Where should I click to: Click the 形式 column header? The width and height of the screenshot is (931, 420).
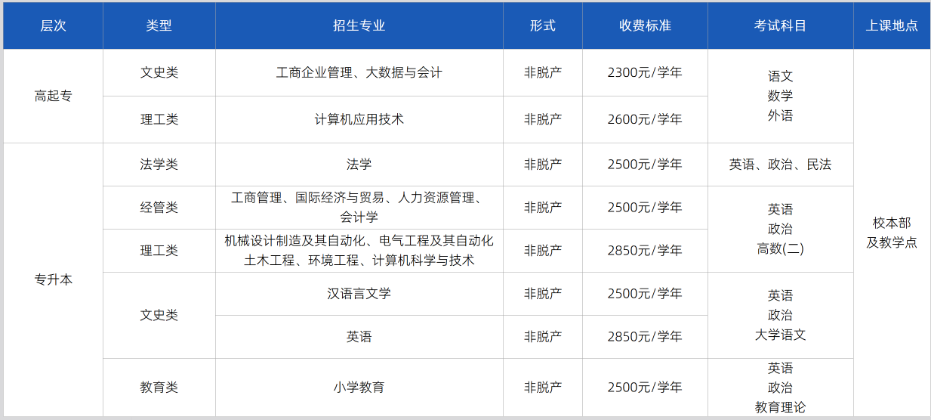click(543, 26)
